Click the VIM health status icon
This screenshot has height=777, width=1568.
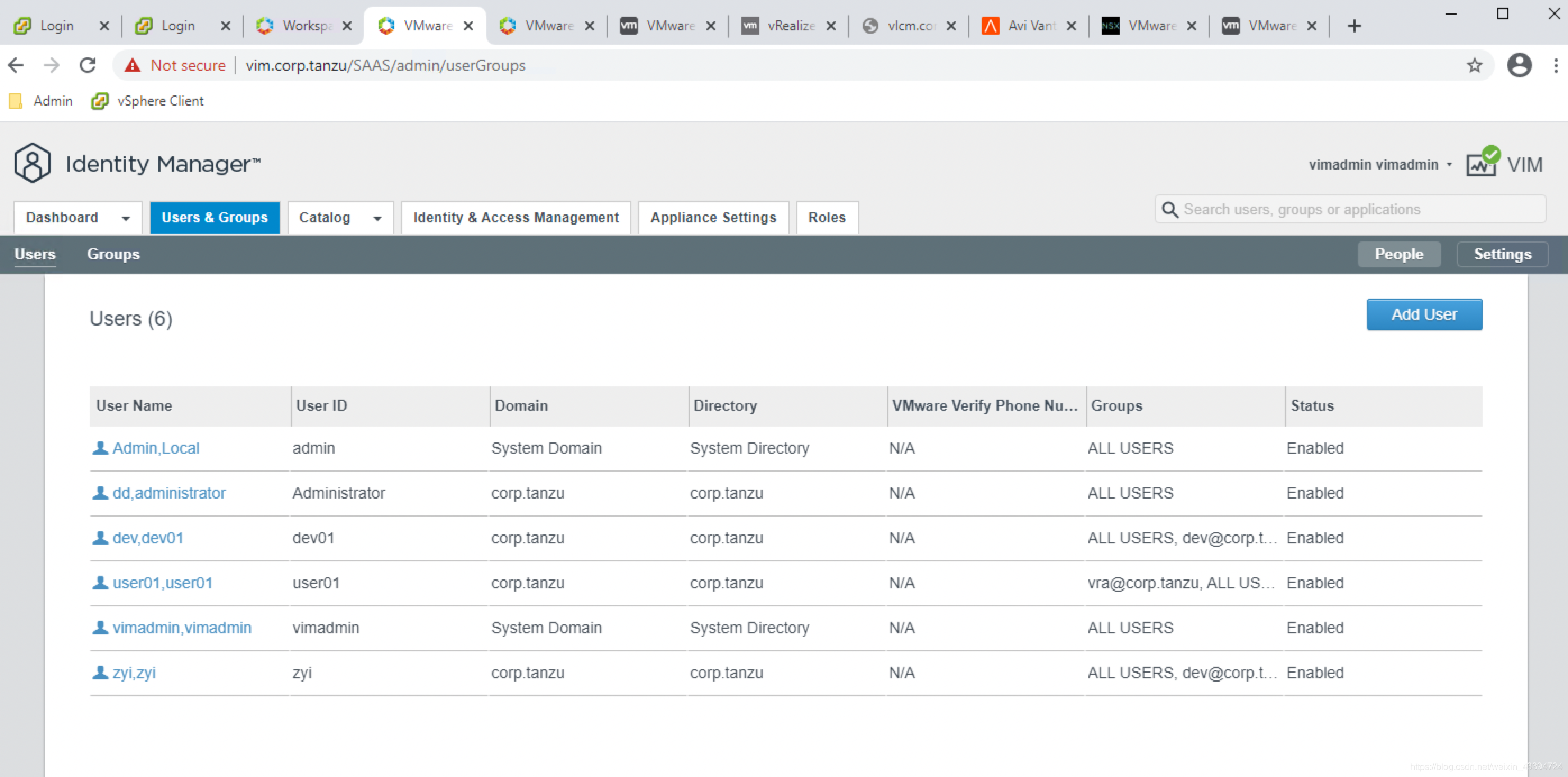click(1483, 162)
